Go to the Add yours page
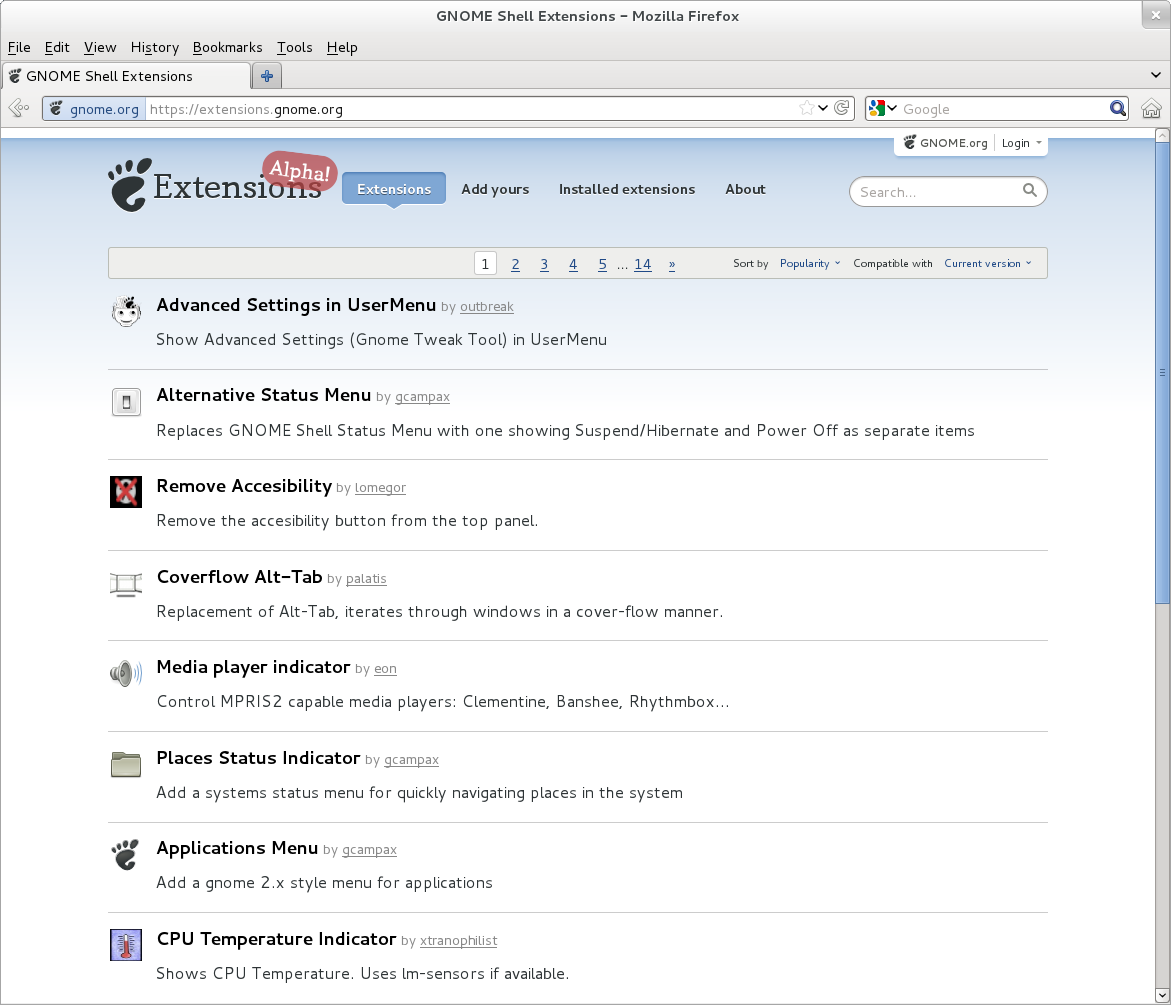 (x=495, y=189)
